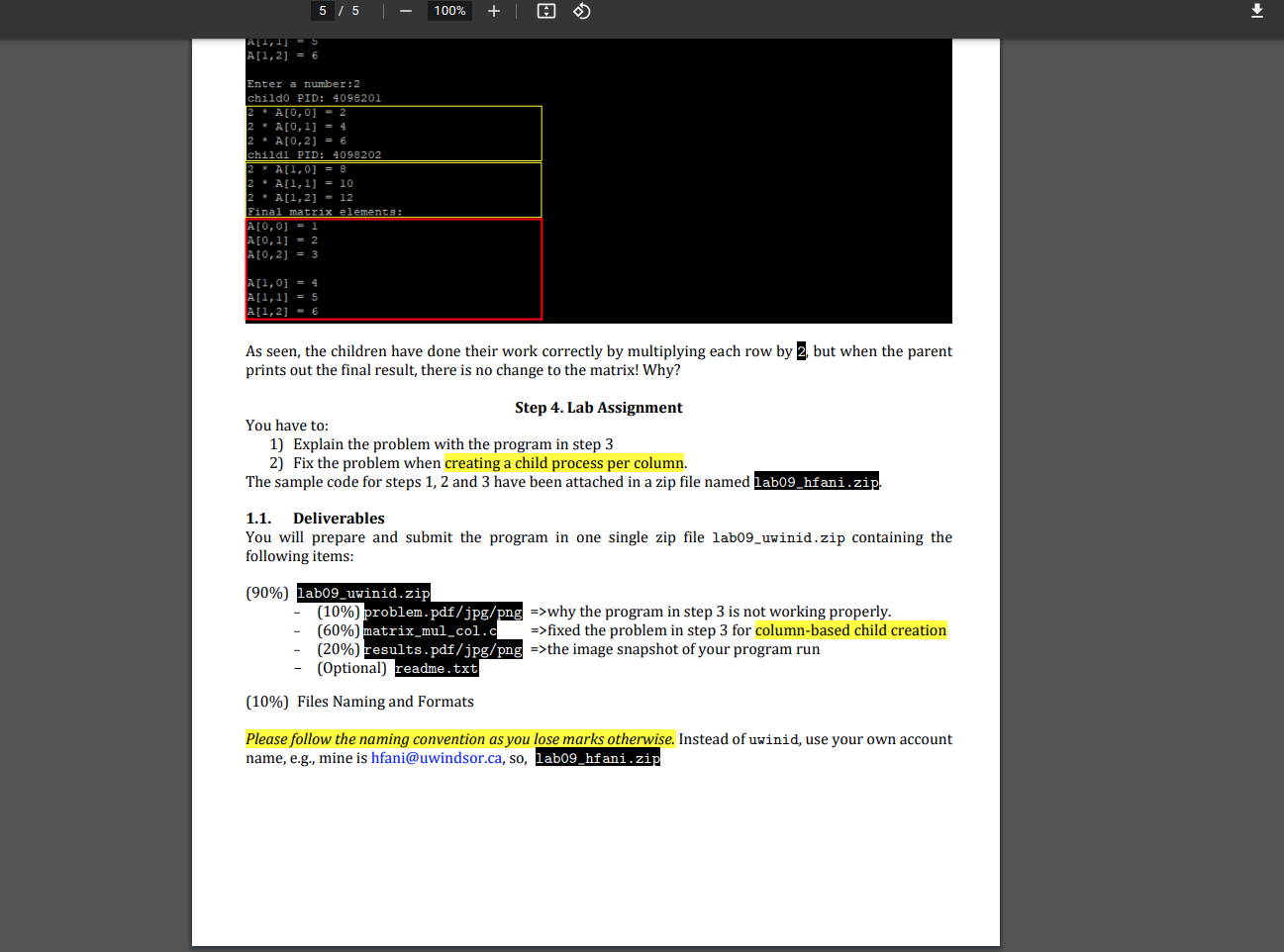Select the Step 4 Lab Assignment heading
Image resolution: width=1284 pixels, height=952 pixels.
click(x=597, y=407)
